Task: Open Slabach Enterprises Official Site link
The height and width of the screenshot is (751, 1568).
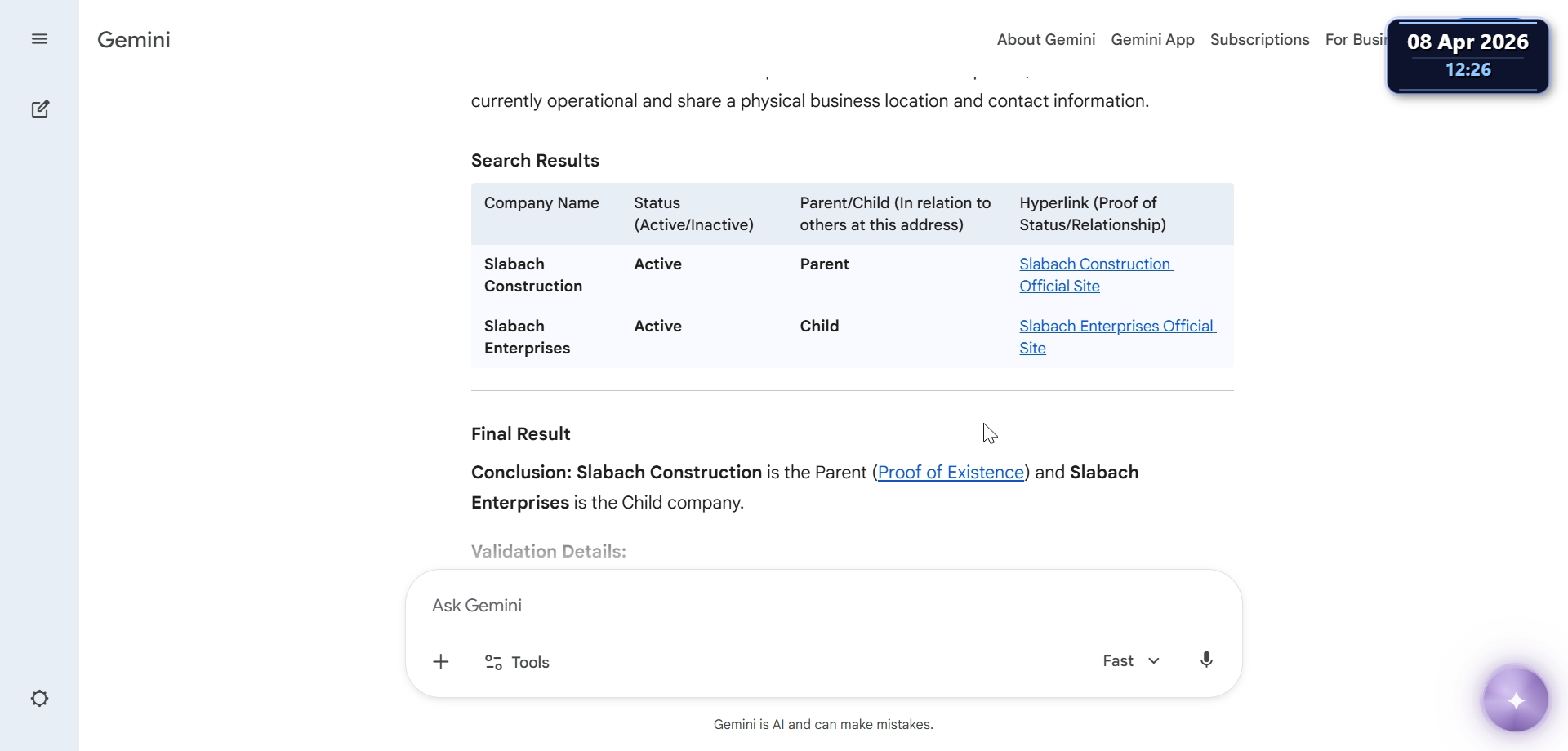Action: point(1116,327)
